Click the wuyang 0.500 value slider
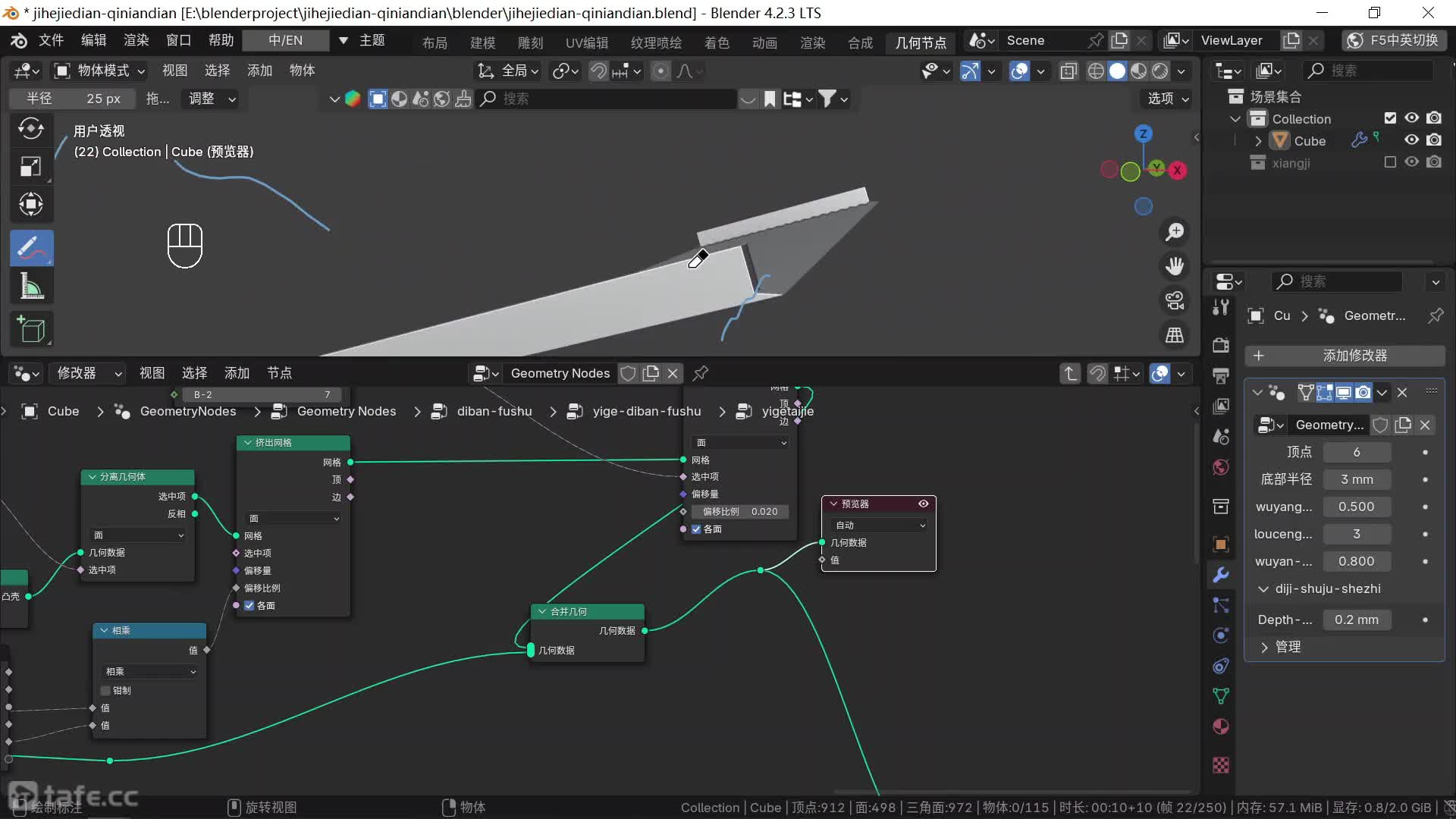Screen dimensions: 1456x819 pos(1356,507)
